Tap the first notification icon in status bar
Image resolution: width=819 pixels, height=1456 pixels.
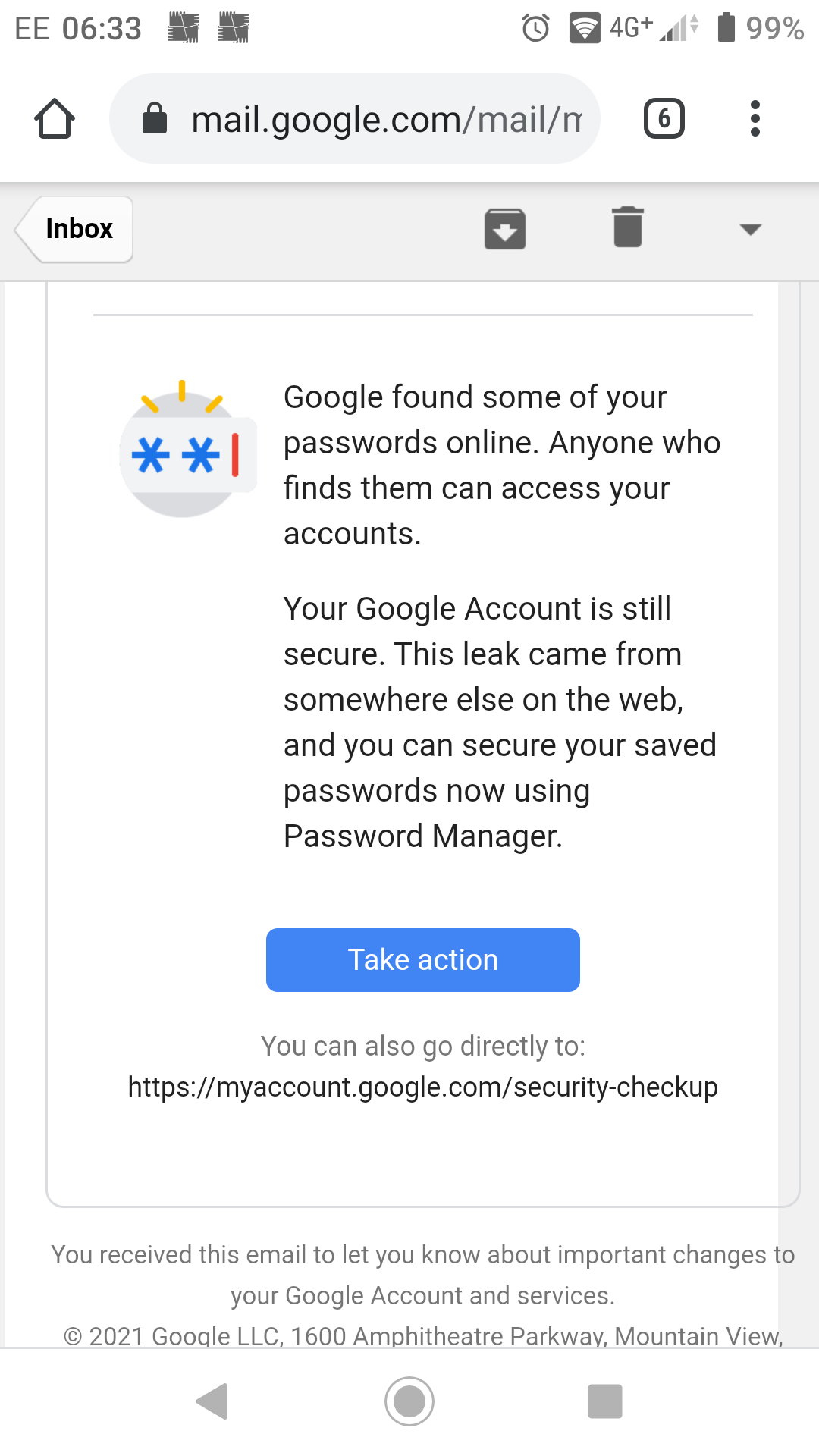tap(184, 28)
